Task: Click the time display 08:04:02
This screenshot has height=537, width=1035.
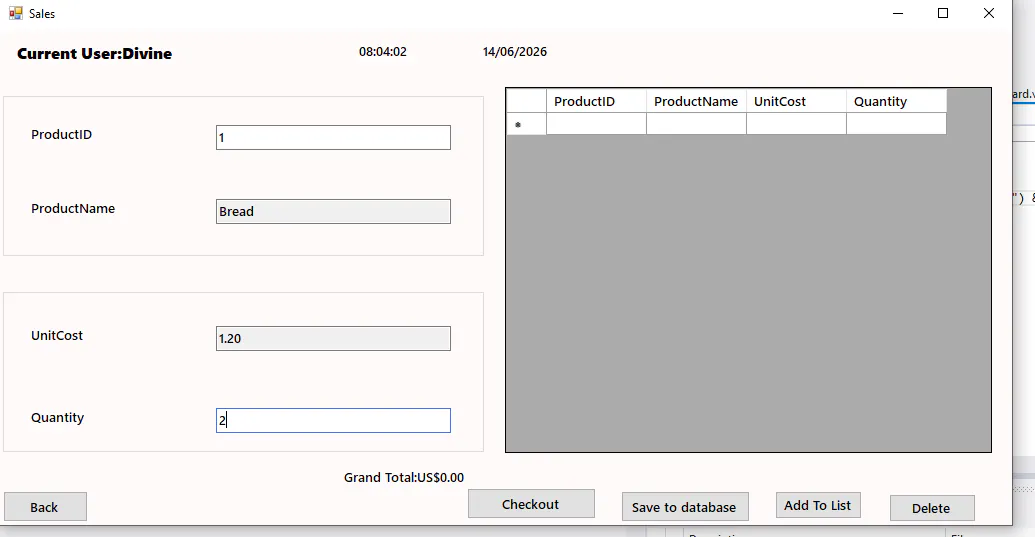Action: coord(383,51)
